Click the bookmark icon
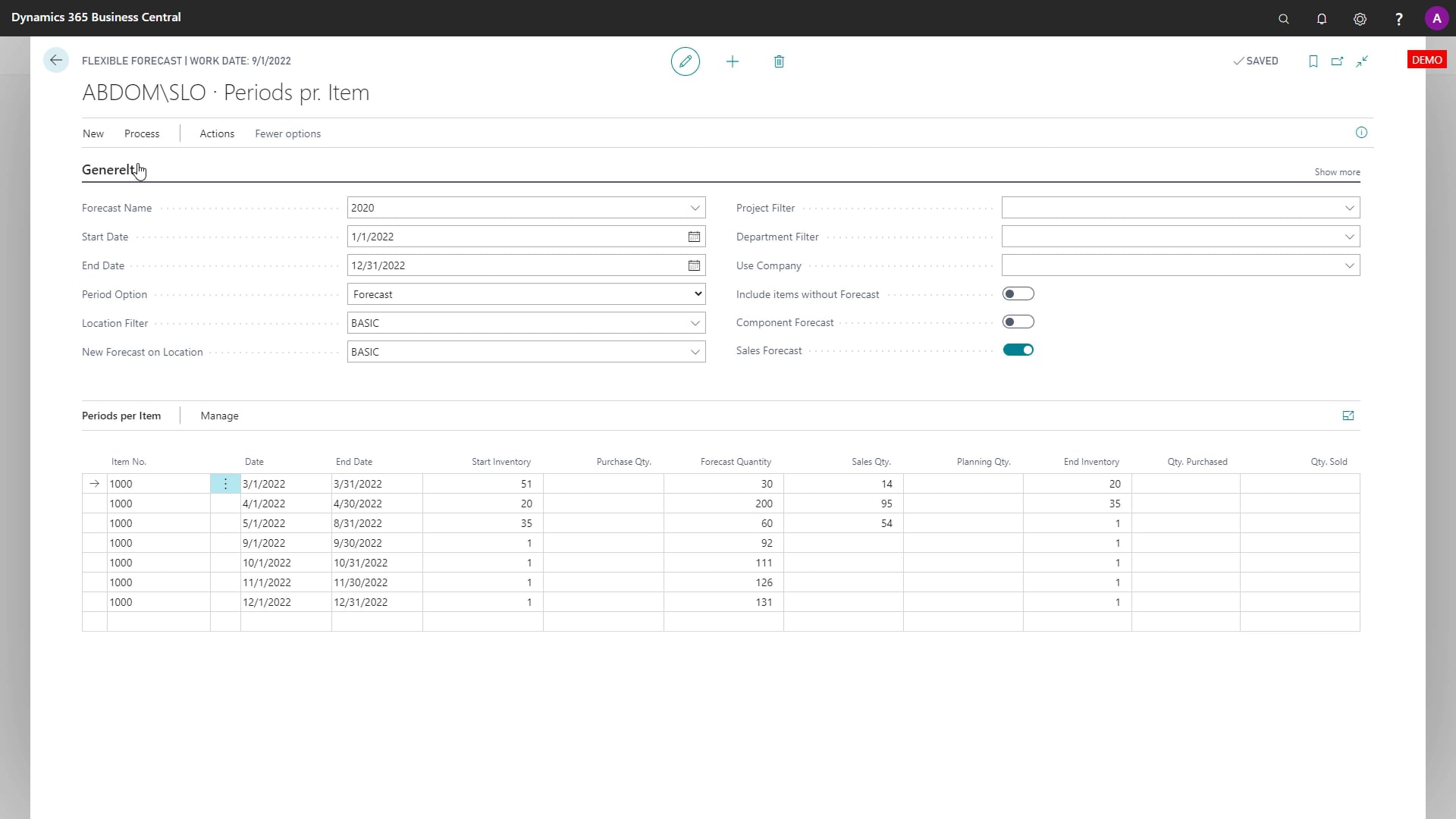This screenshot has width=1456, height=819. pos(1313,61)
